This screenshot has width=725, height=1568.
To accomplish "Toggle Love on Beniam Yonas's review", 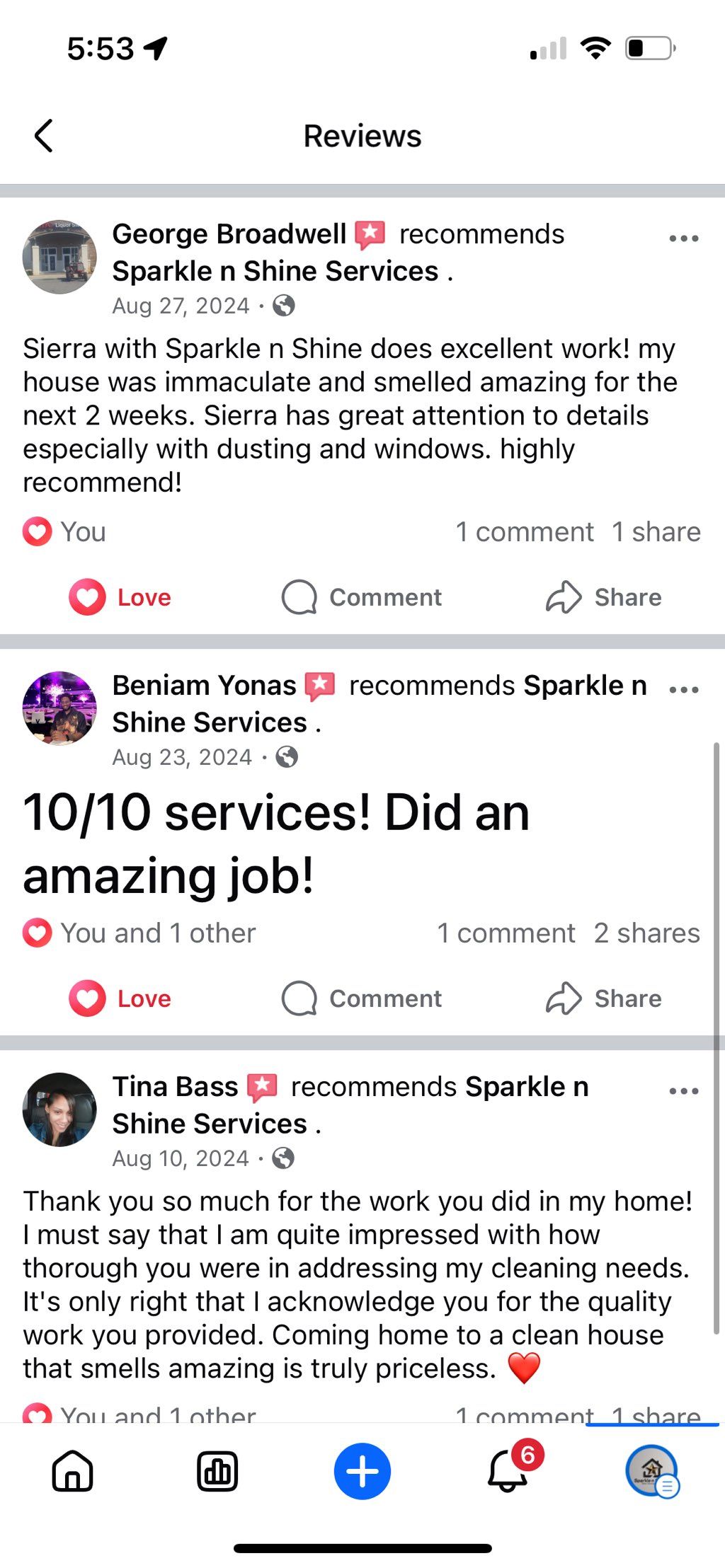I will coord(120,998).
